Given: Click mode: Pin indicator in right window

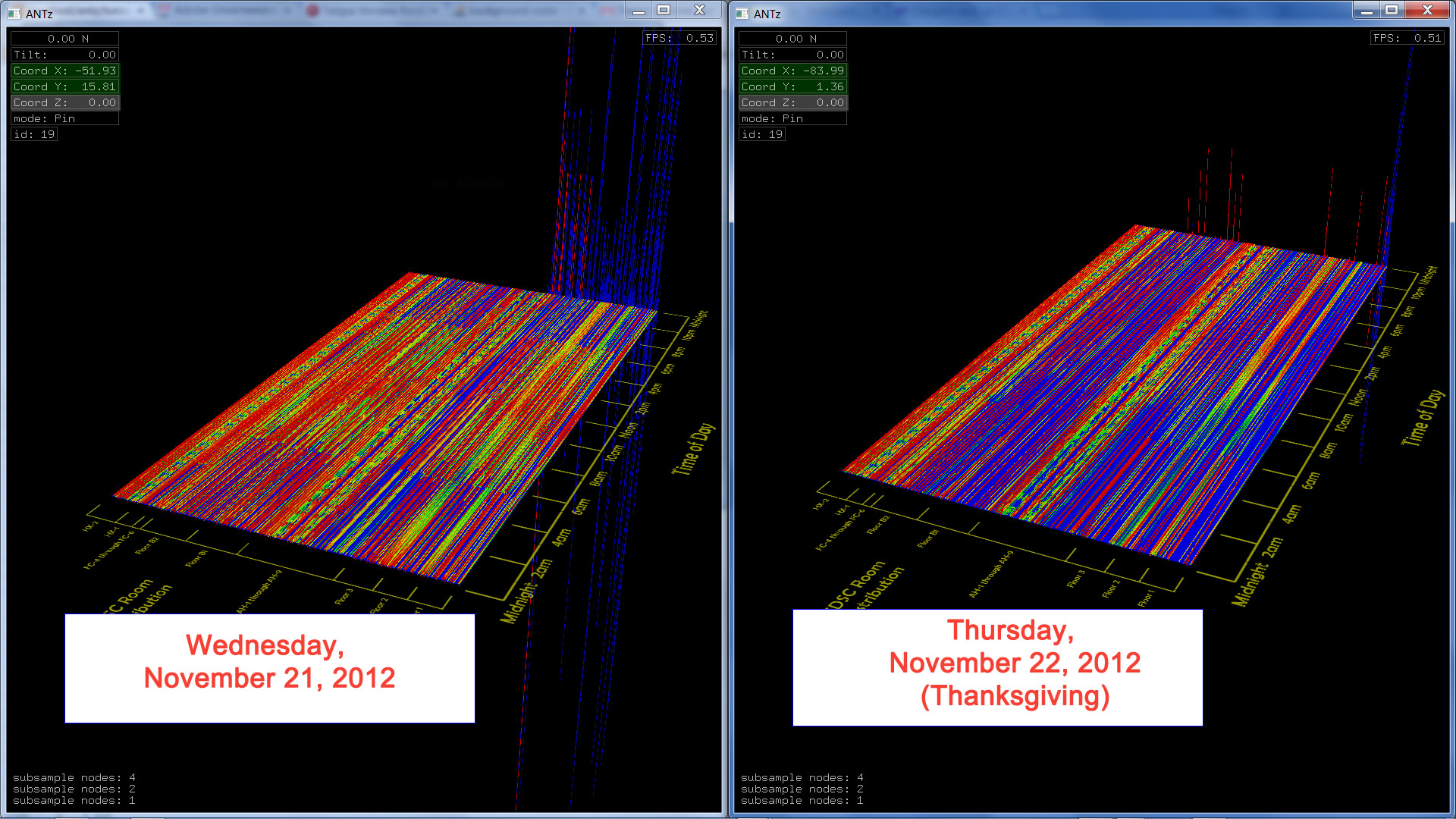Looking at the screenshot, I should click(792, 118).
